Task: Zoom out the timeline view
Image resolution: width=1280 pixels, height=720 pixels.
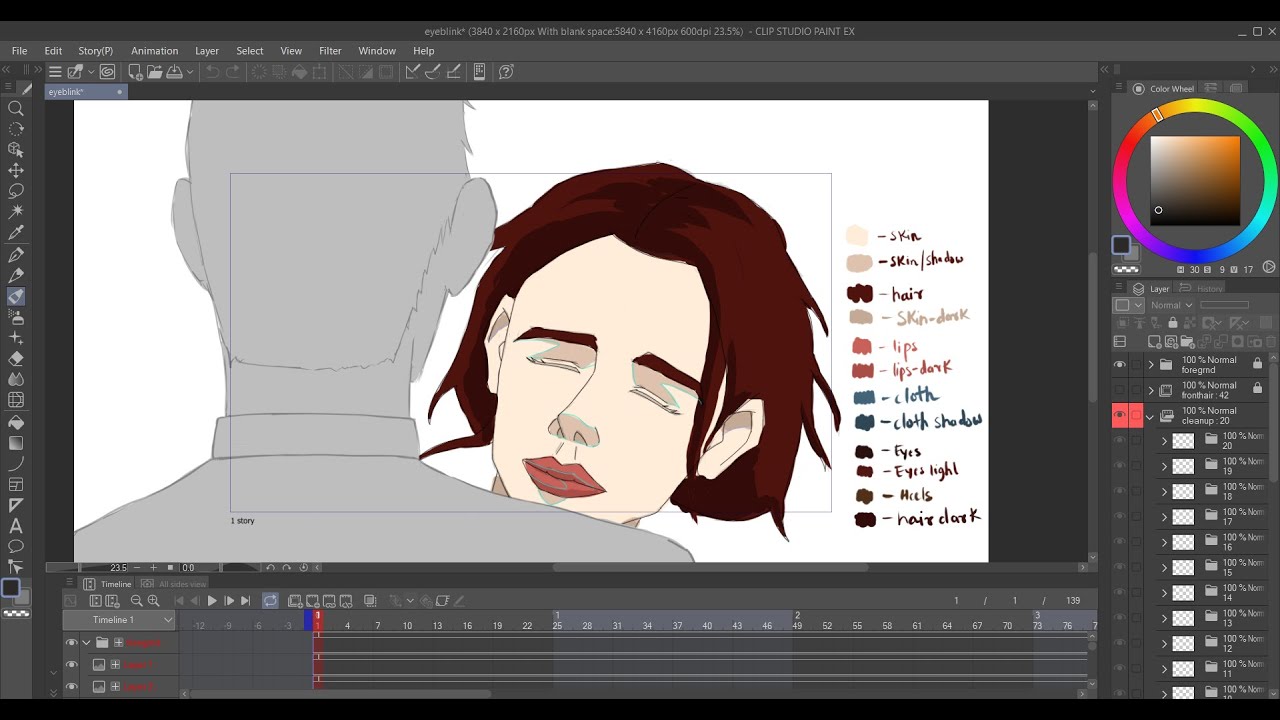Action: pyautogui.click(x=136, y=601)
